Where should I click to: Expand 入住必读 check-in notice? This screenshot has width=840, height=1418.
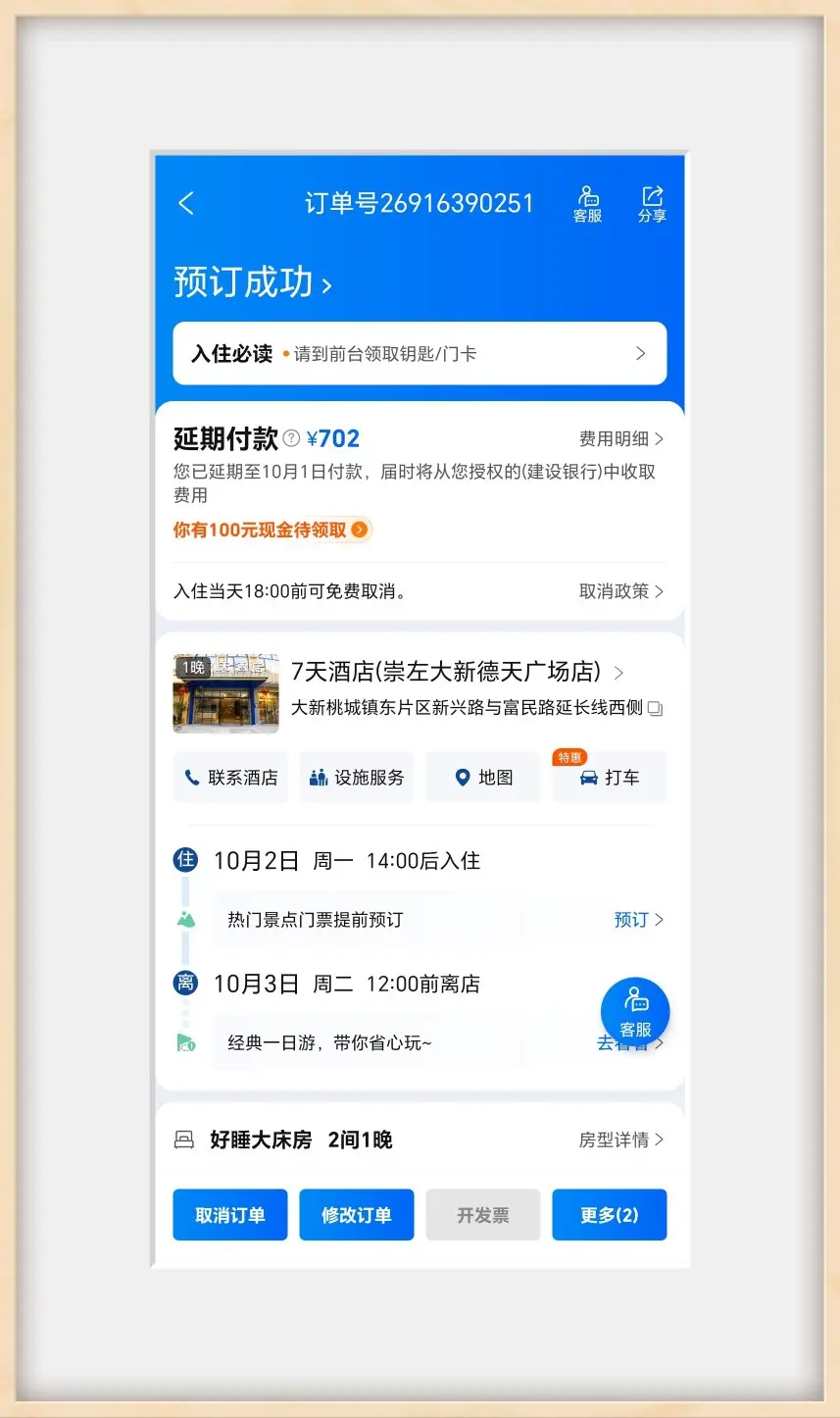click(x=420, y=354)
